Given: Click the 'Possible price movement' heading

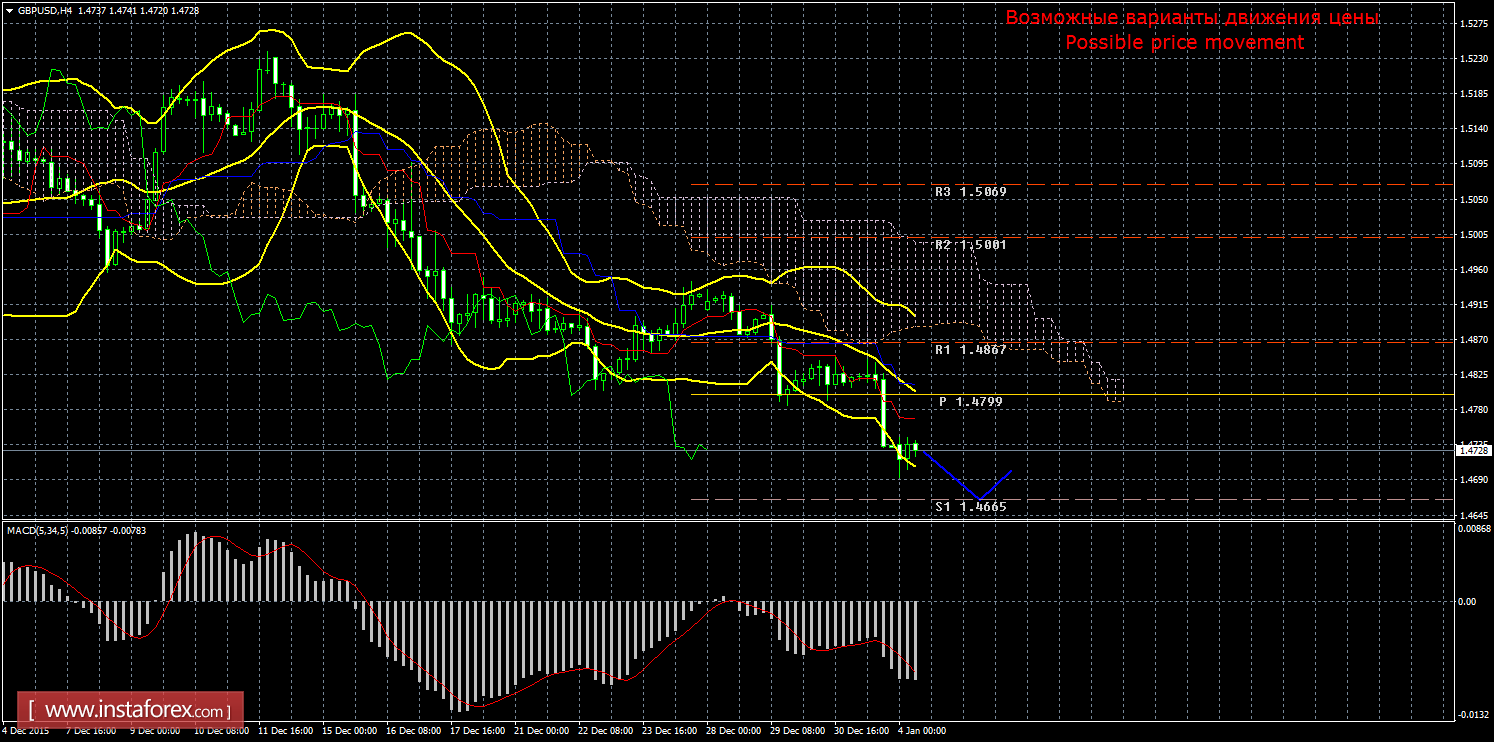Looking at the screenshot, I should pos(1184,42).
